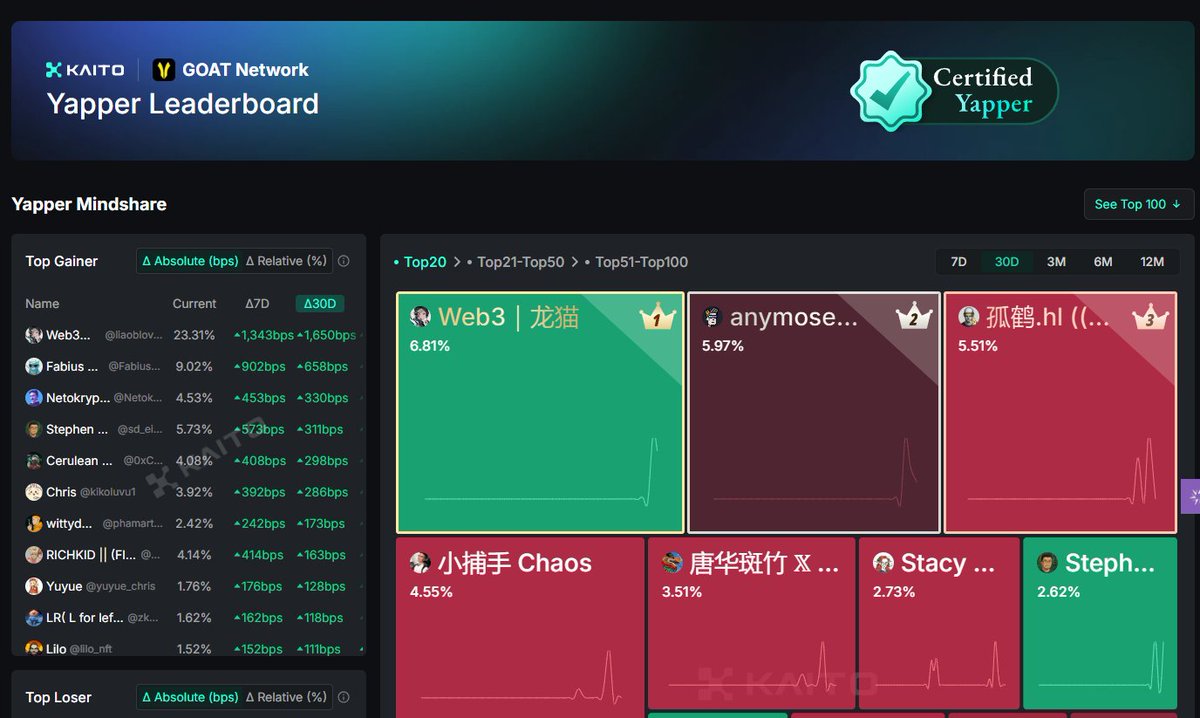Sort Top Gainer by Δ30D column
1200x718 pixels.
click(319, 304)
